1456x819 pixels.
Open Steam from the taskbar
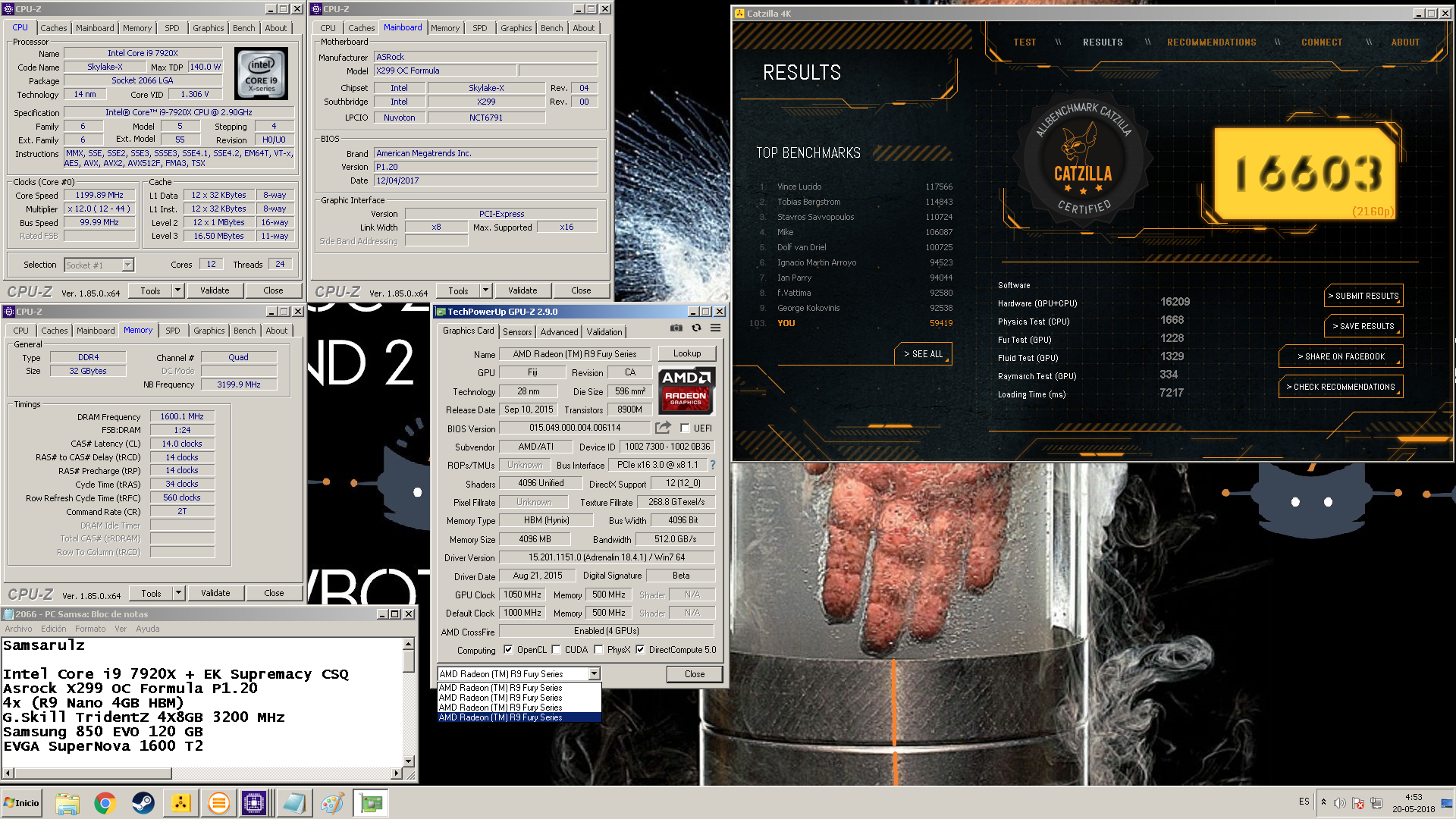point(143,803)
